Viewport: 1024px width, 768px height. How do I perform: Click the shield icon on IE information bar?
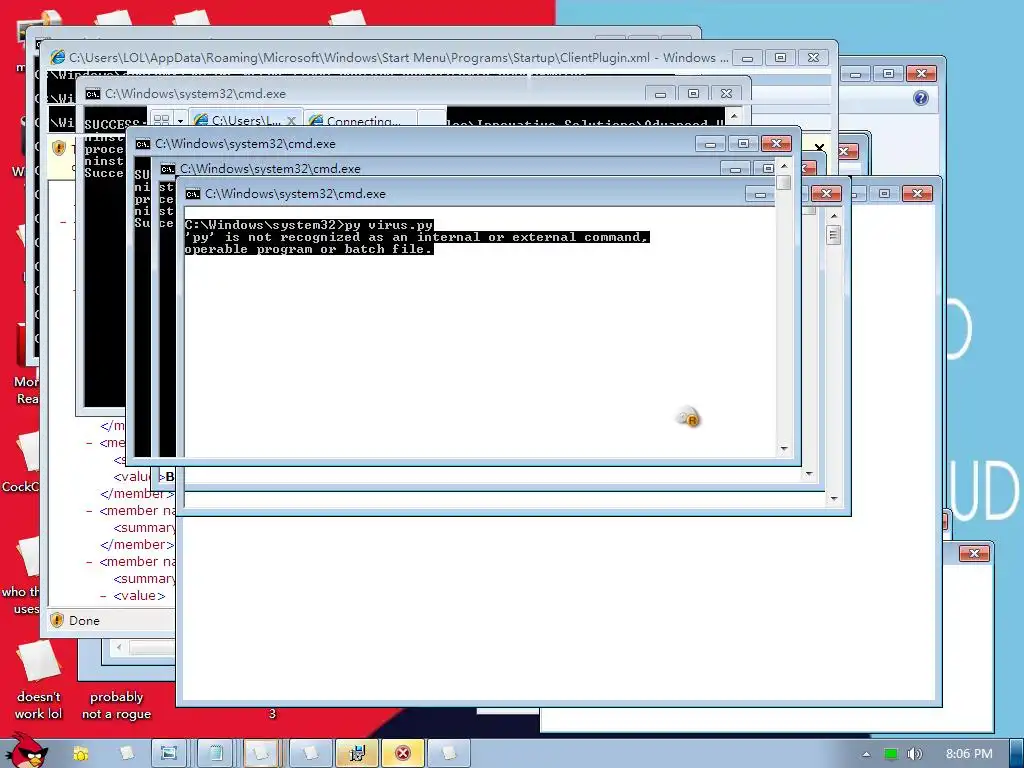pos(59,148)
